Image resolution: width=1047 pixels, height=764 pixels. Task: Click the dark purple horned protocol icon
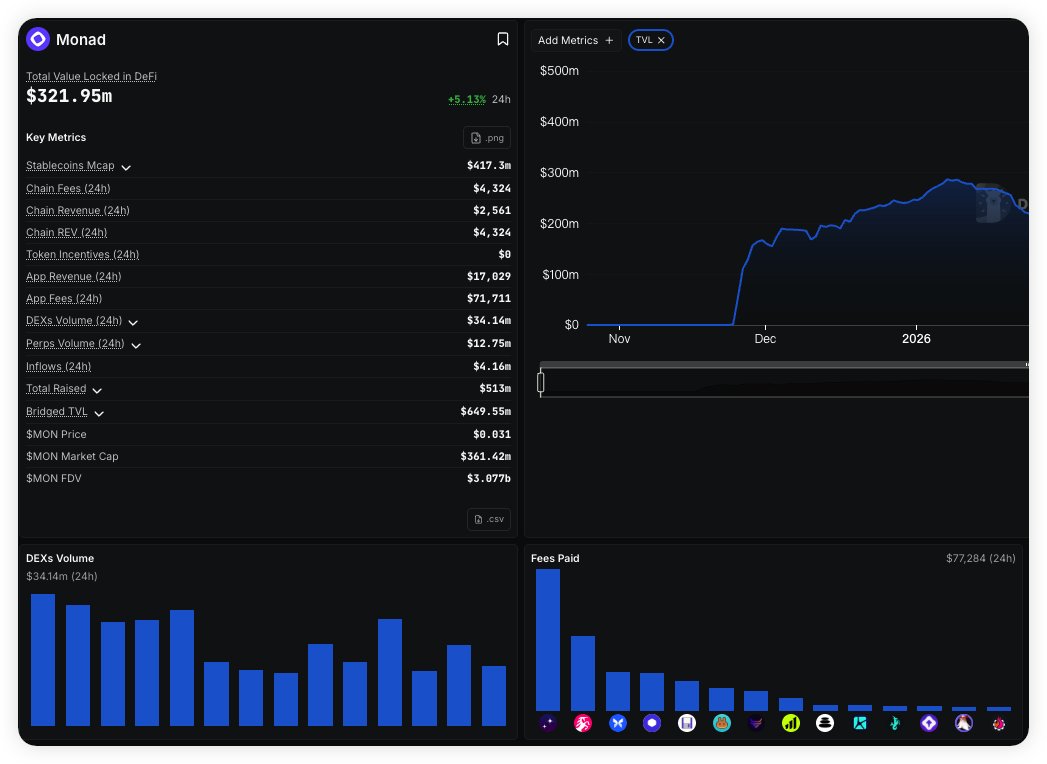point(756,723)
